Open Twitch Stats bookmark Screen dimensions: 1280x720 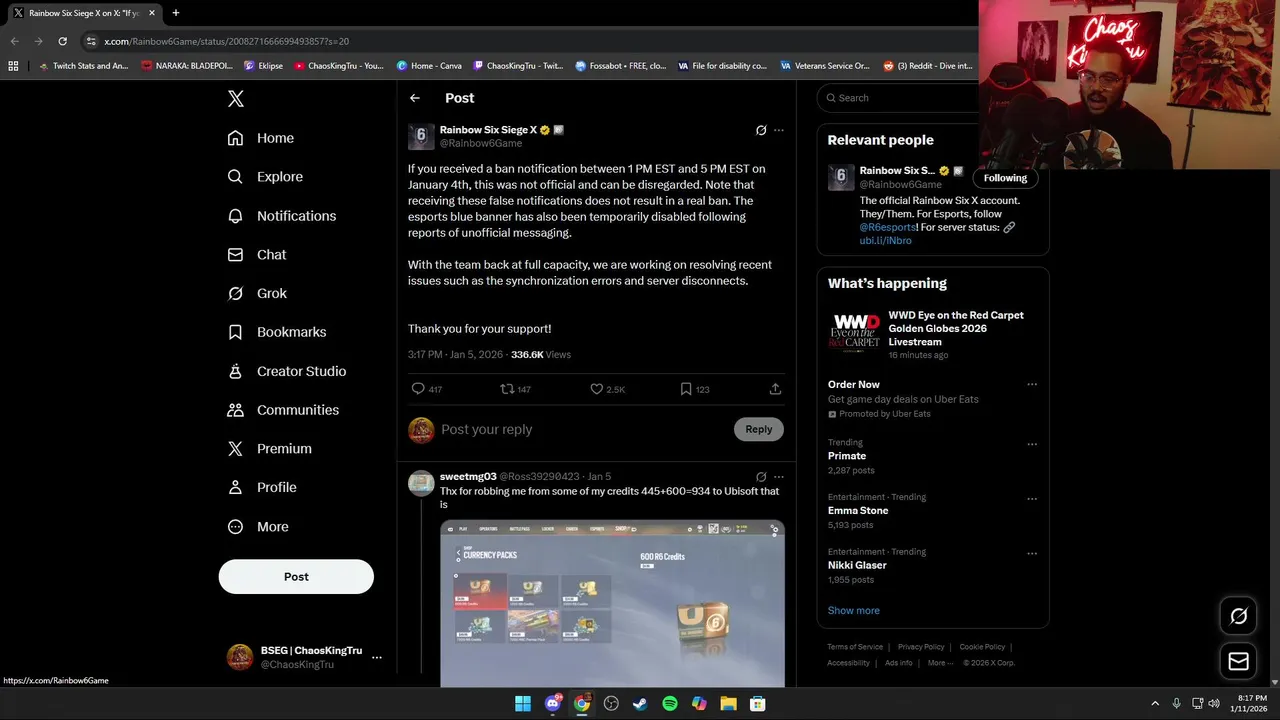coord(82,66)
